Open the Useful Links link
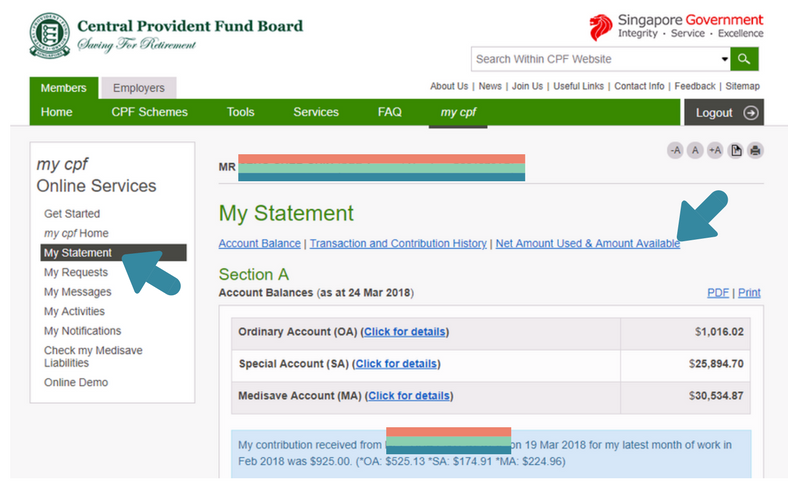 point(578,86)
